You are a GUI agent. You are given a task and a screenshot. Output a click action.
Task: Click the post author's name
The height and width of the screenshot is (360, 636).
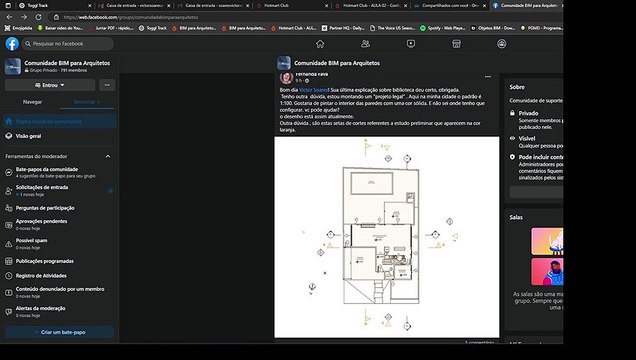[x=312, y=74]
